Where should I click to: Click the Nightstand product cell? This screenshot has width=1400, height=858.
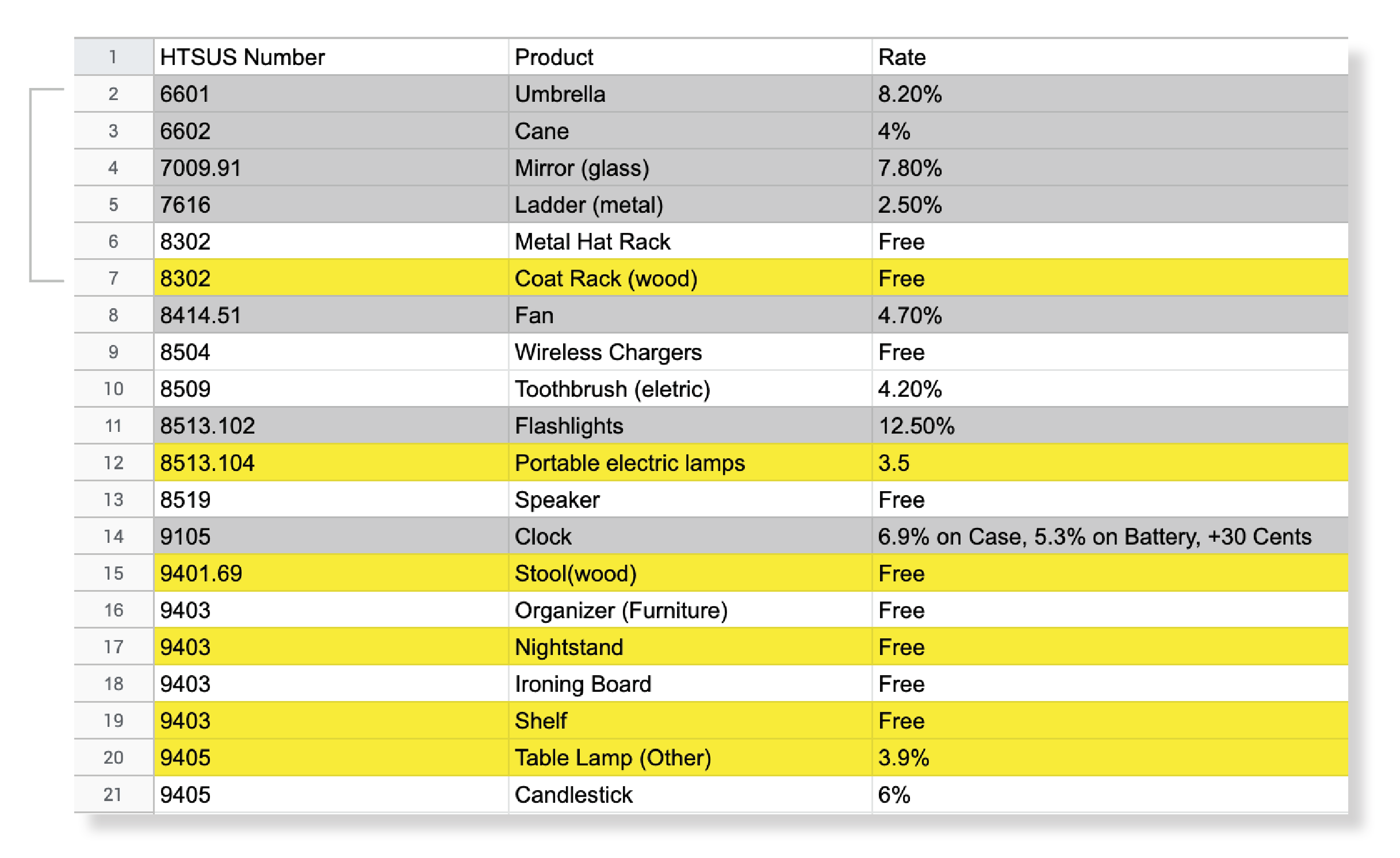(x=690, y=647)
